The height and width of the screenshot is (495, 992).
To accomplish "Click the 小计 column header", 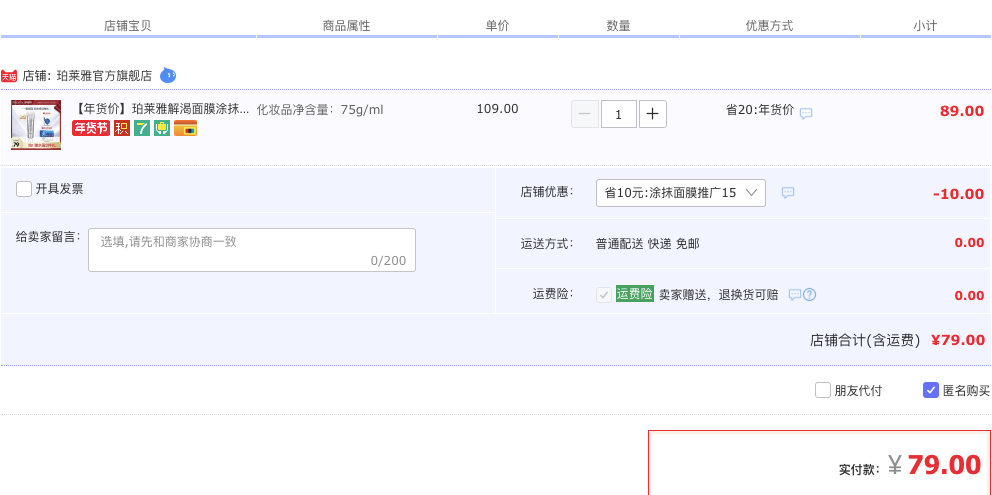I will click(925, 26).
